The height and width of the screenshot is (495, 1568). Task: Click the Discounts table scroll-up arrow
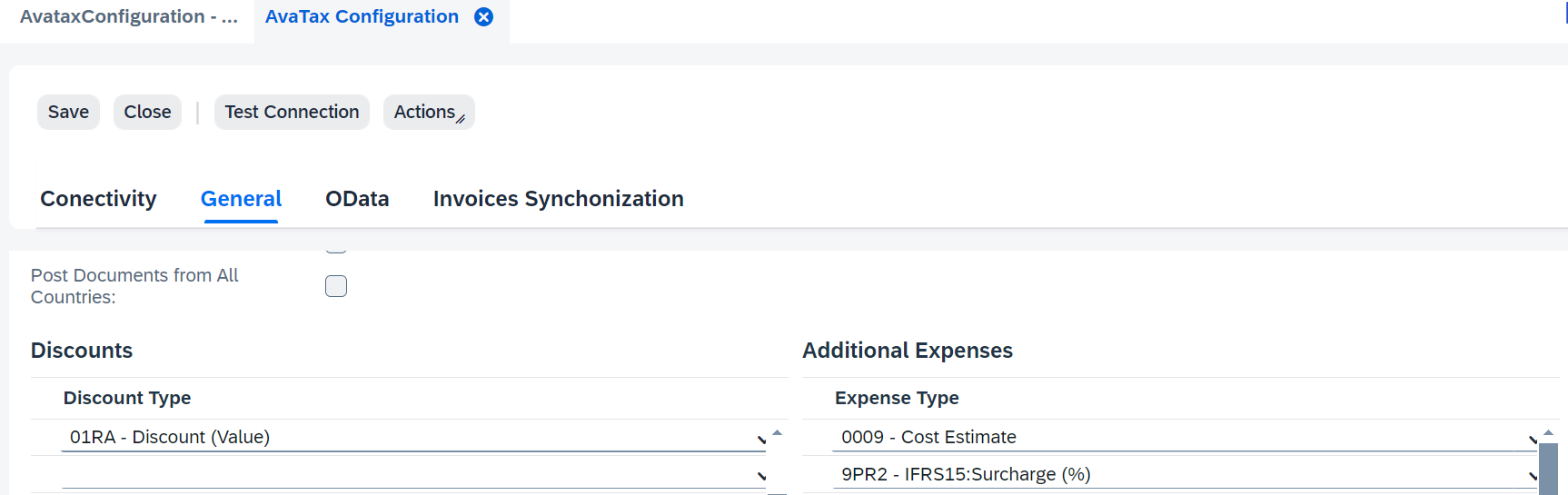pos(777,432)
